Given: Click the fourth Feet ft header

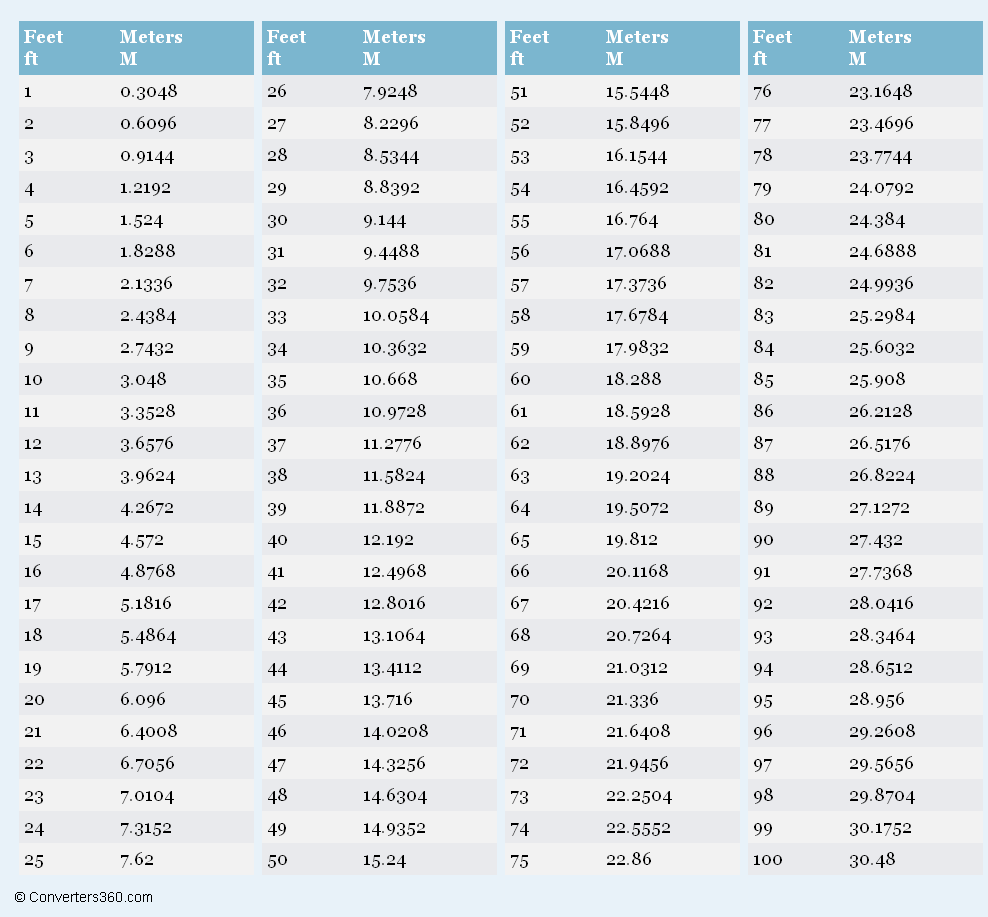Looking at the screenshot, I should click(773, 48).
